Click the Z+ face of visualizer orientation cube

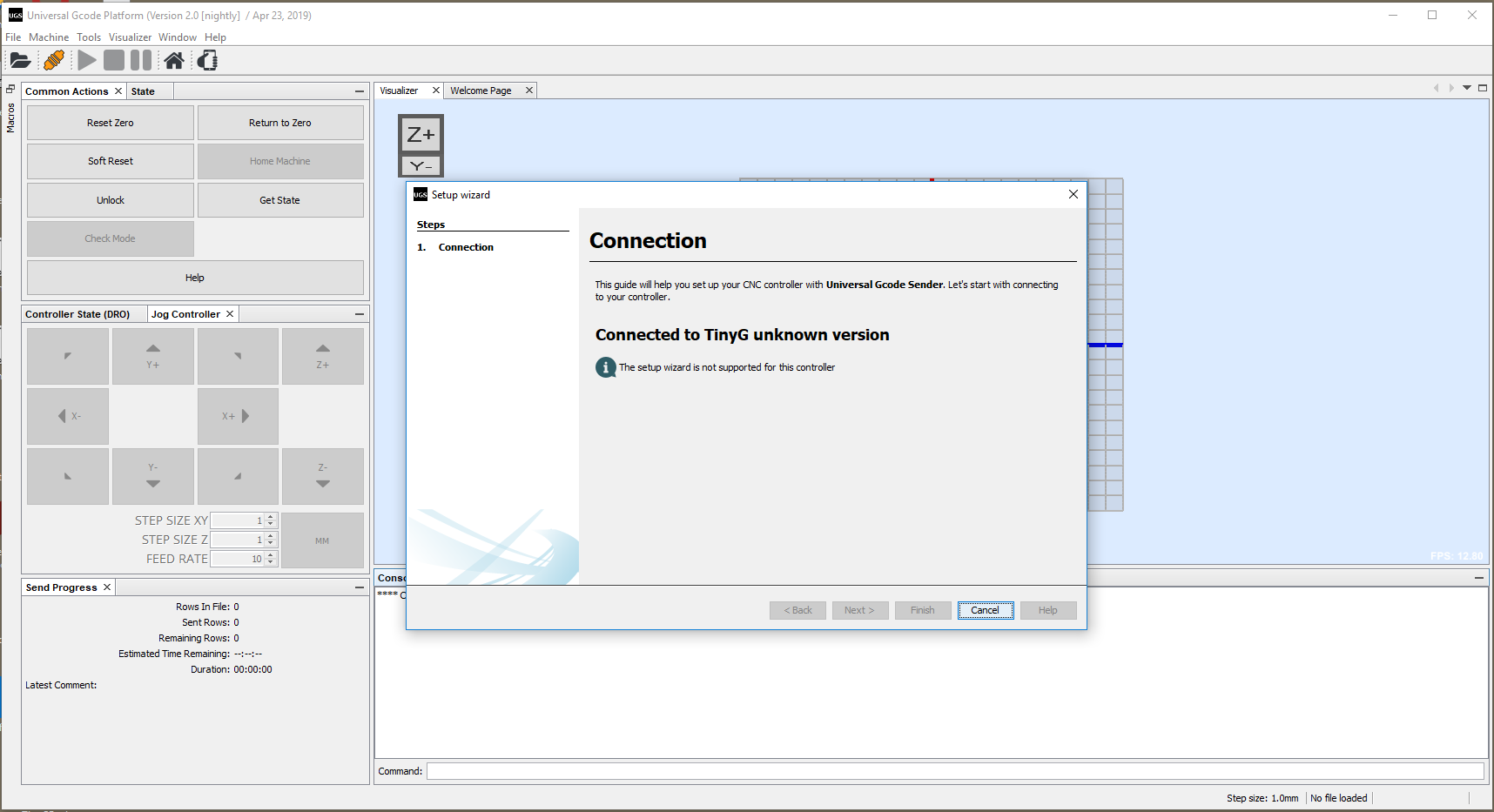421,135
